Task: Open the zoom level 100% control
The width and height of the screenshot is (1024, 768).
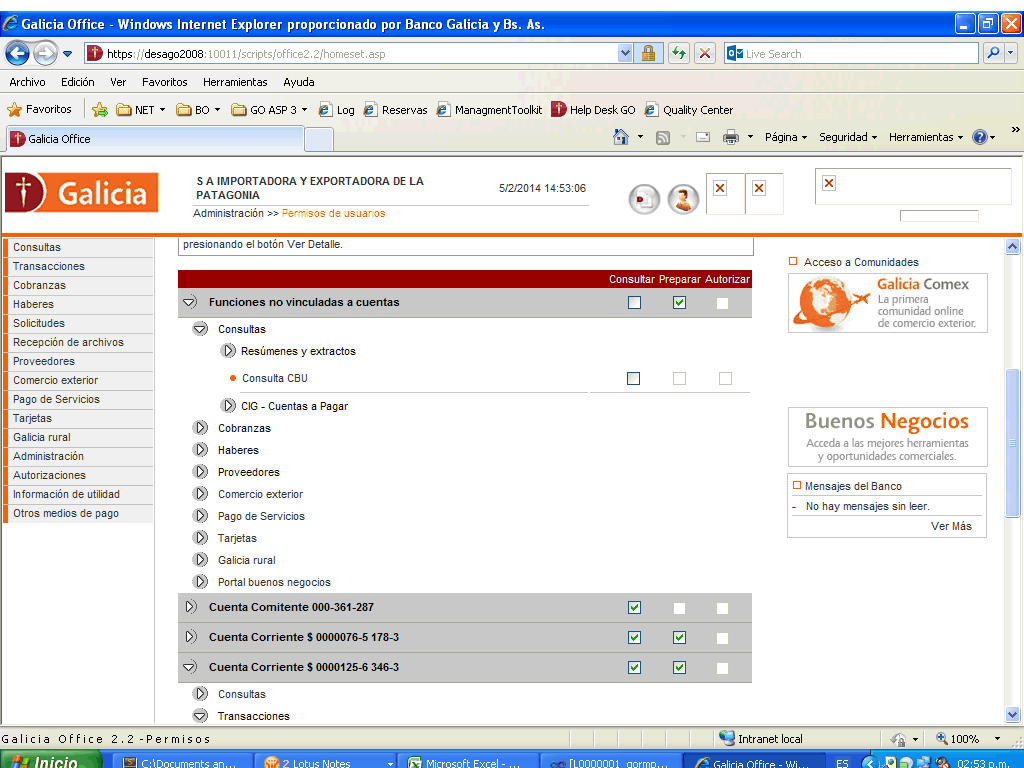Action: pos(968,739)
